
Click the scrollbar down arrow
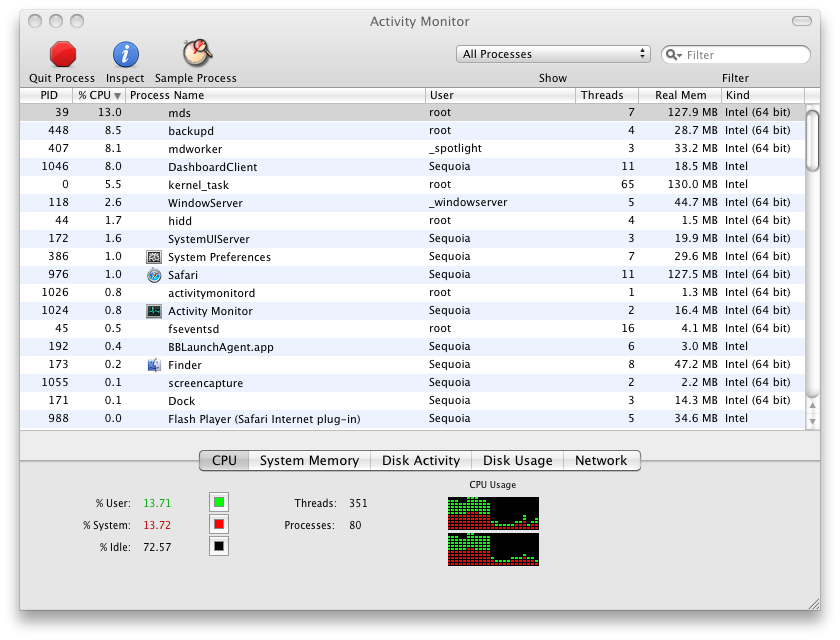click(812, 421)
